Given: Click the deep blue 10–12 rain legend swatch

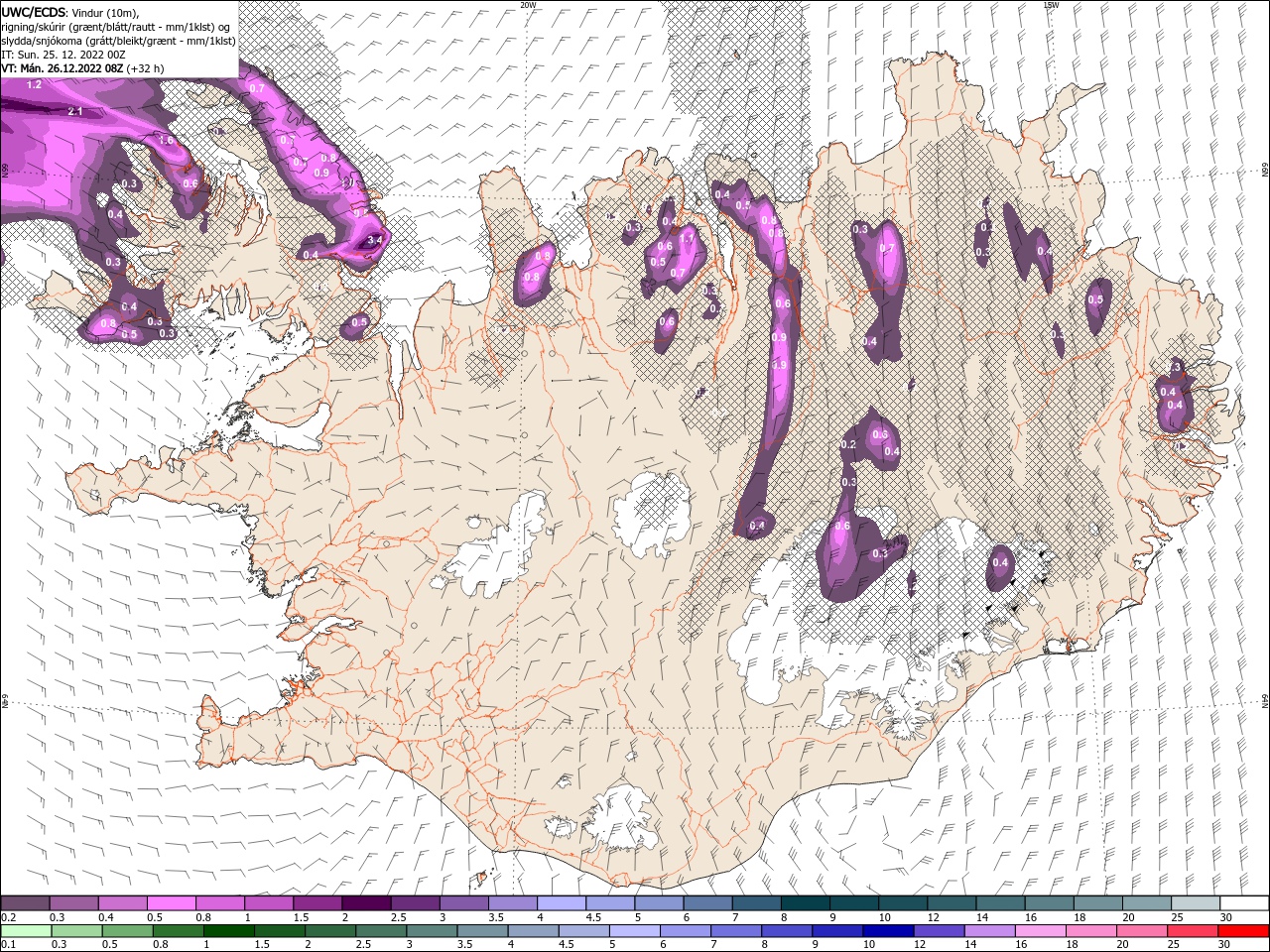Looking at the screenshot, I should click(889, 930).
